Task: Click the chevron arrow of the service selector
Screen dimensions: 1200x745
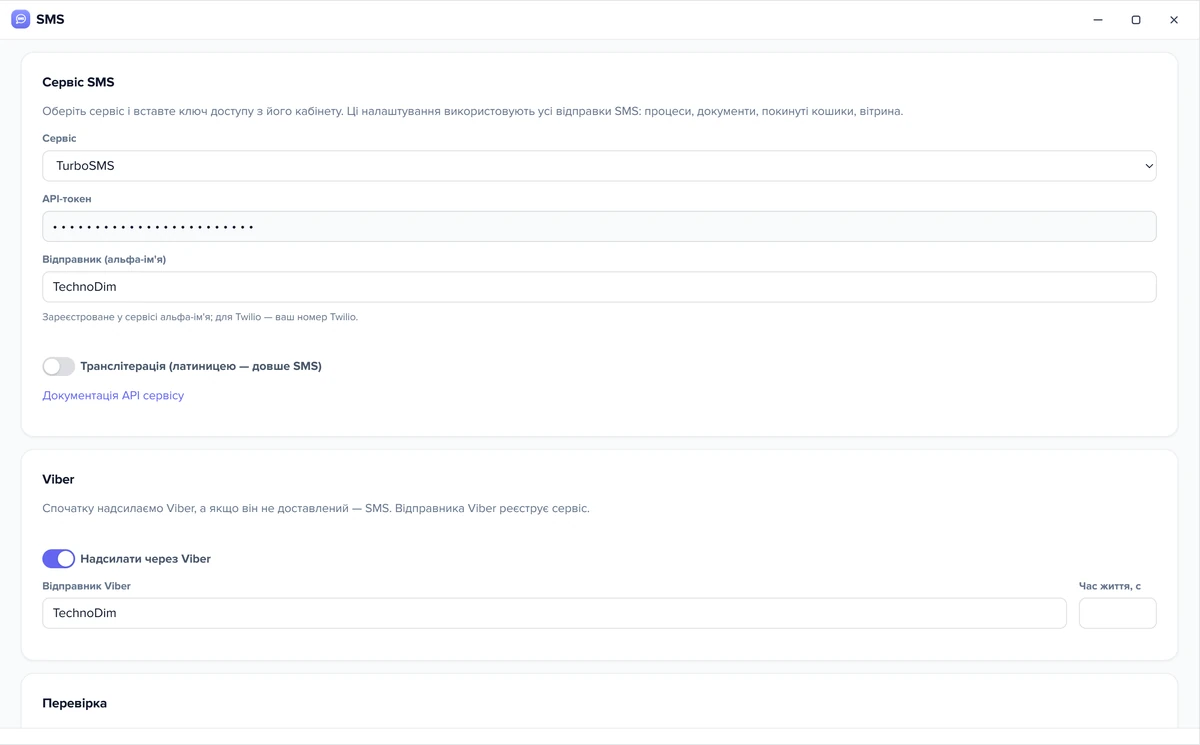Action: [1149, 166]
